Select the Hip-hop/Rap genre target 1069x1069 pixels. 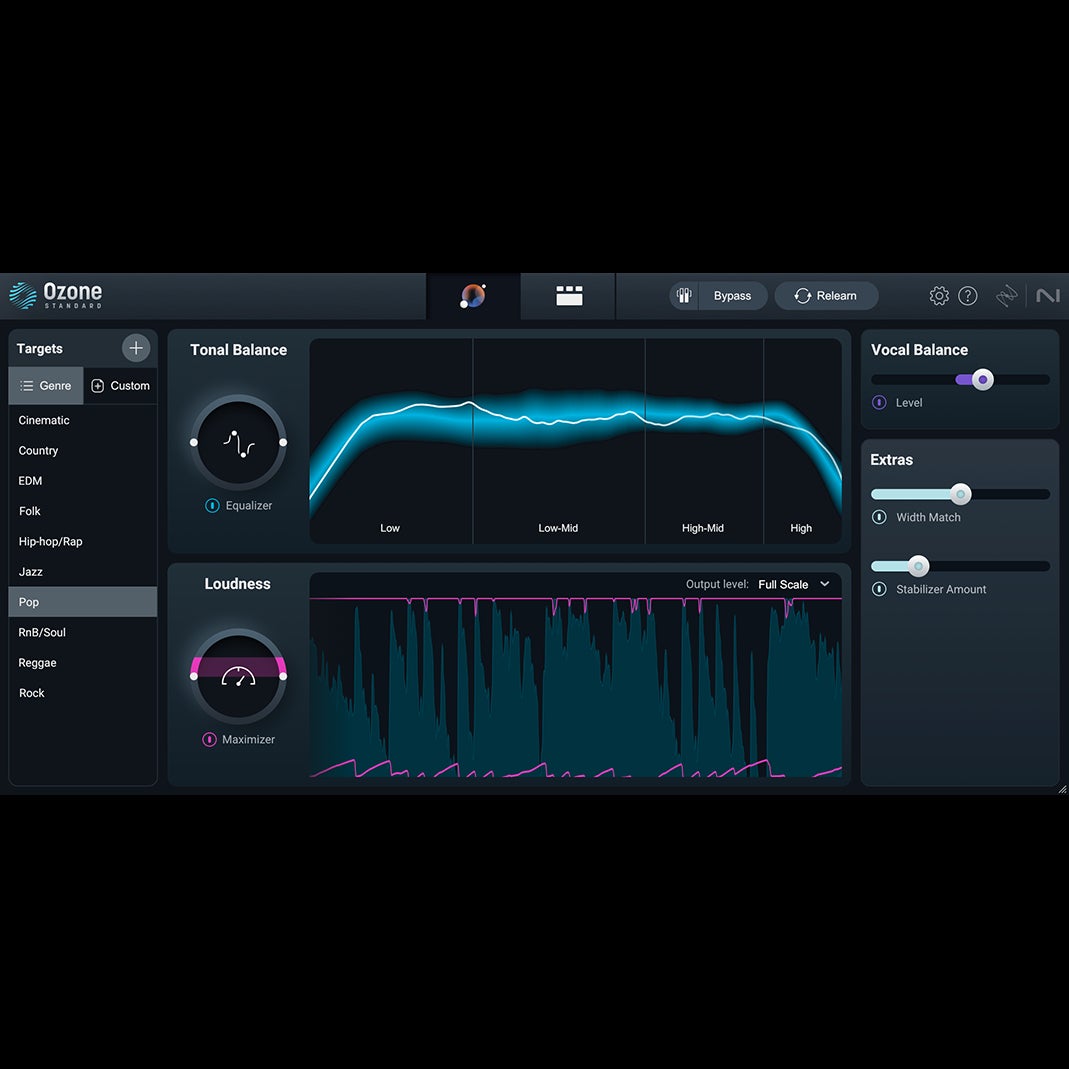[x=82, y=541]
